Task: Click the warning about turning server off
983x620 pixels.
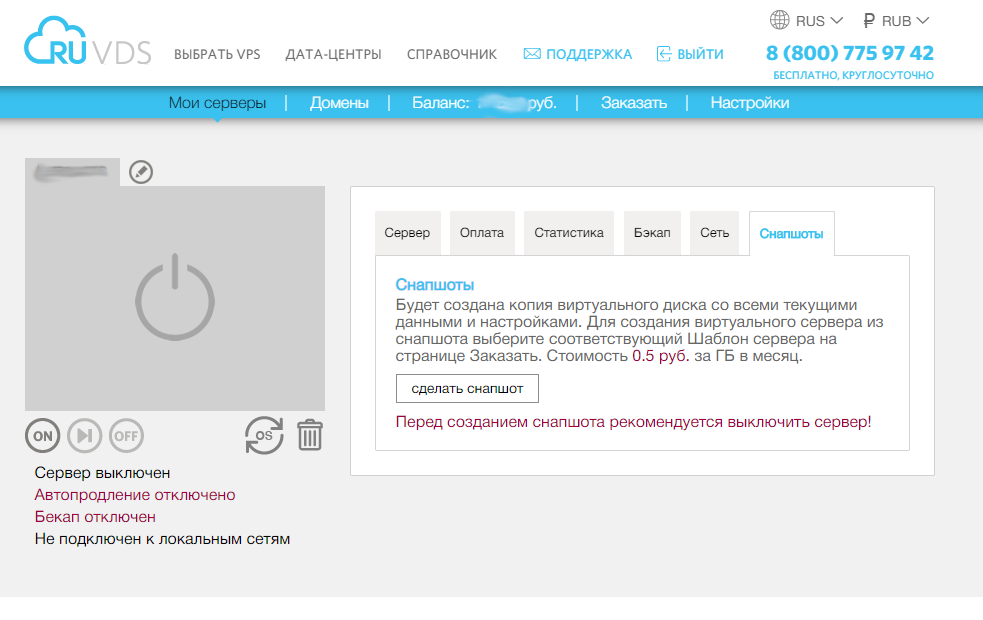Action: 633,422
